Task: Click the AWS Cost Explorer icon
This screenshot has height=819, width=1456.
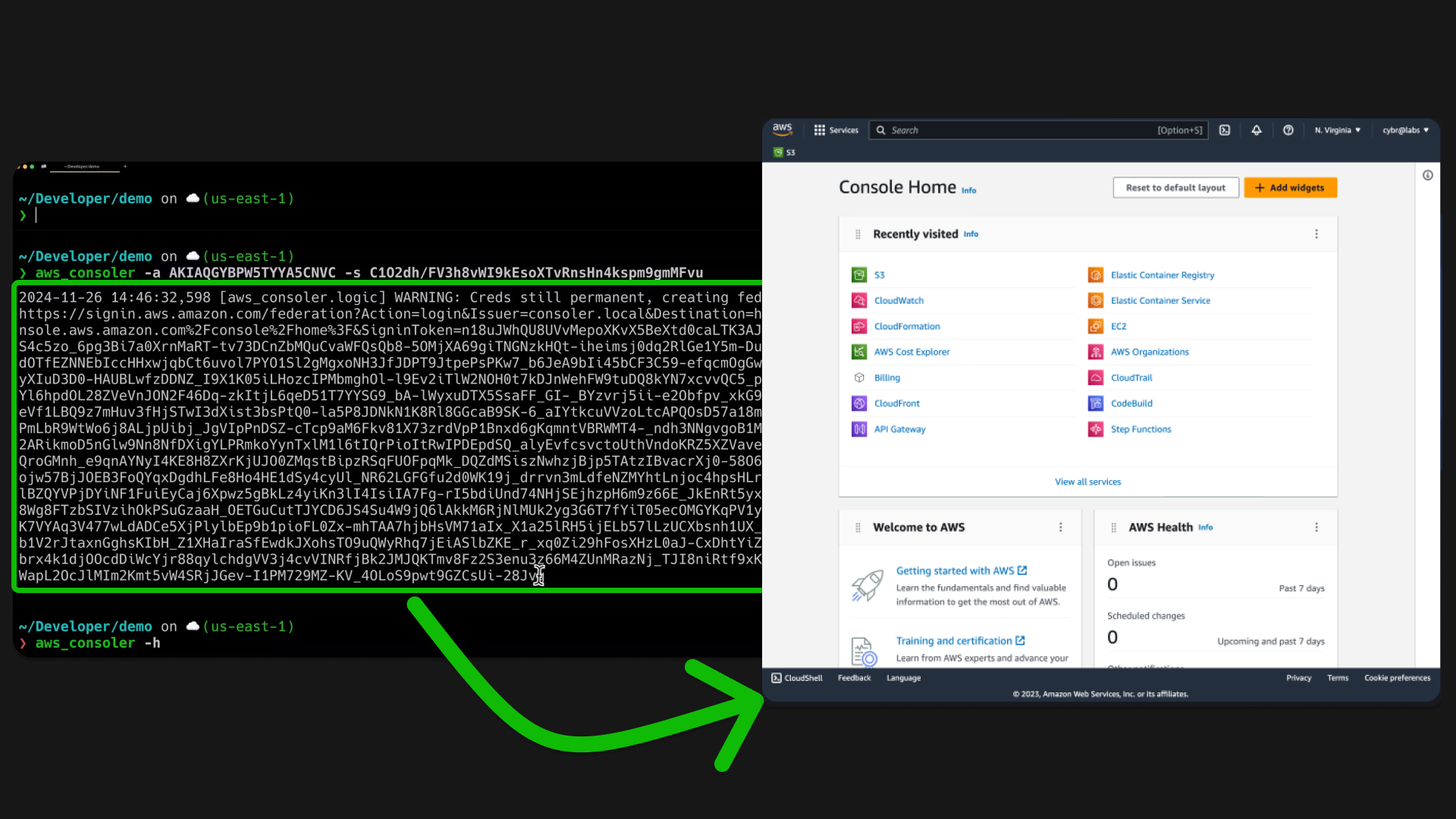Action: coord(859,352)
